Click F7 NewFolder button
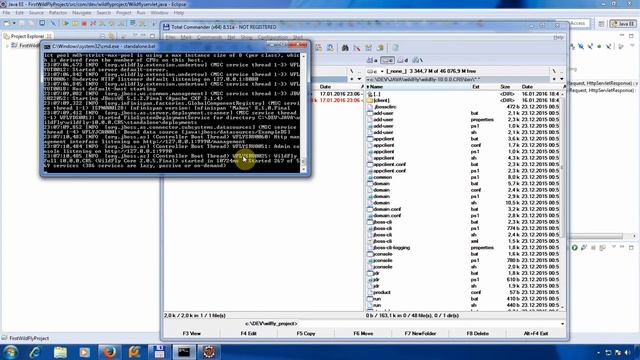640x360 pixels. 420,333
